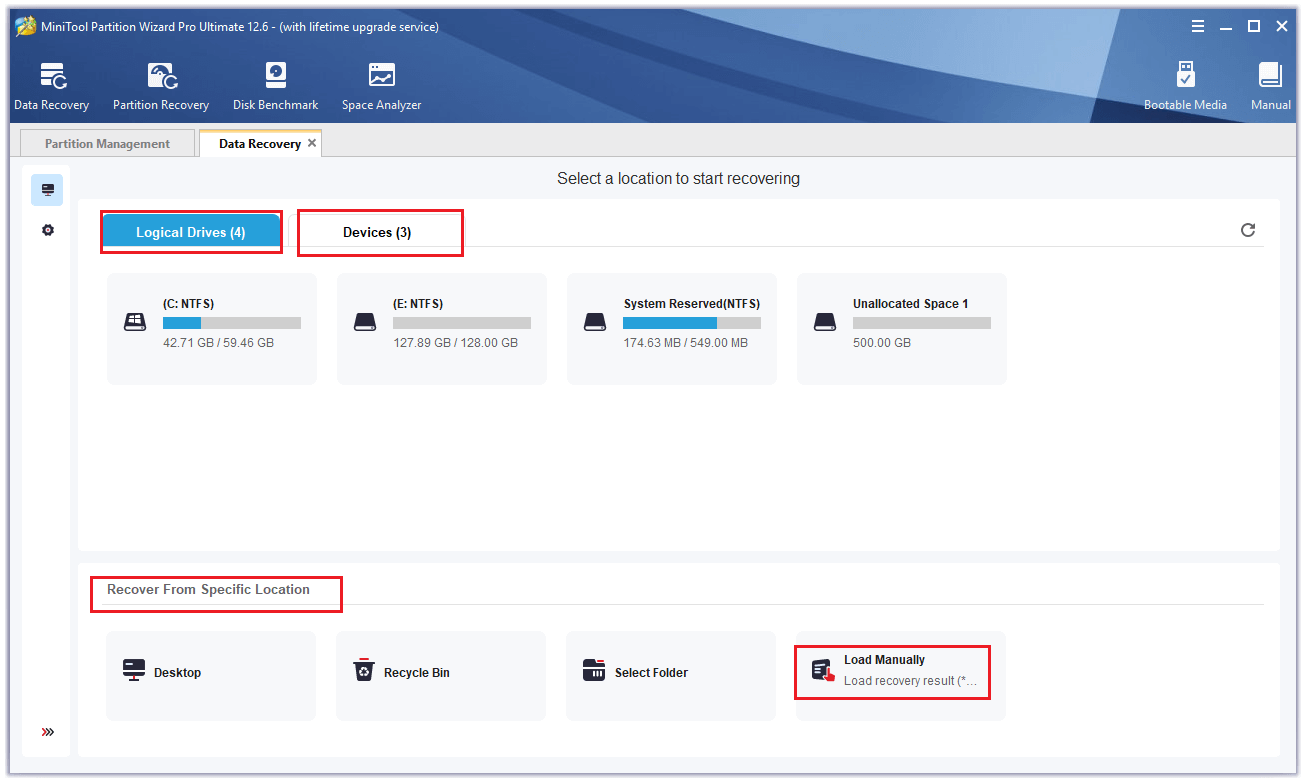Screen dimensions: 1307x780
Task: Maximize the MiniTool window
Action: [1254, 27]
